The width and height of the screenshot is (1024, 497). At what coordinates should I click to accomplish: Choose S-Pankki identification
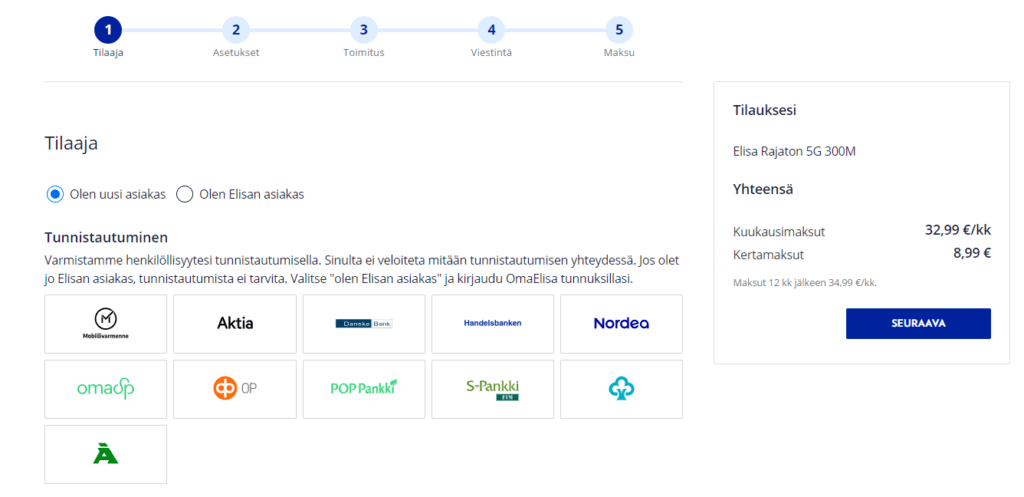click(492, 389)
